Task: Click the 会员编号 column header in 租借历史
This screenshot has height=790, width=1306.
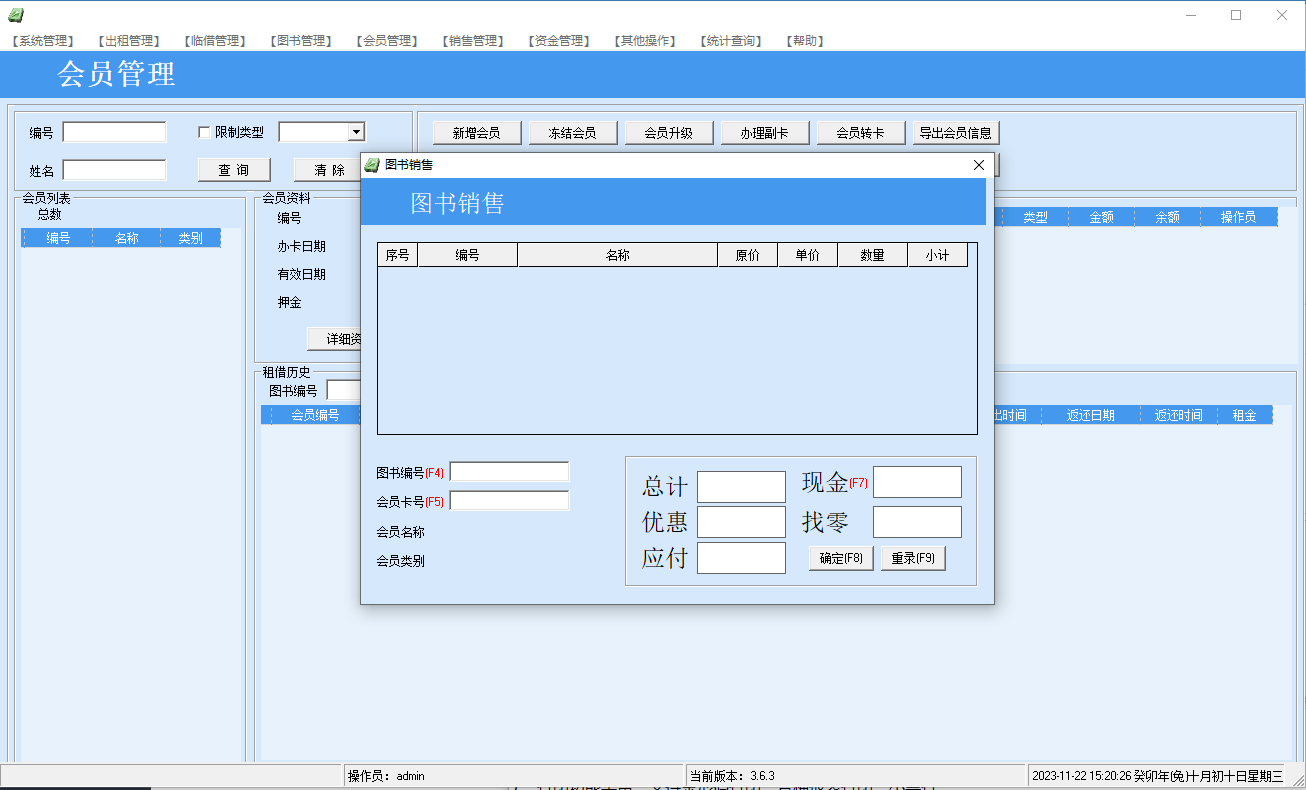Action: pos(315,415)
